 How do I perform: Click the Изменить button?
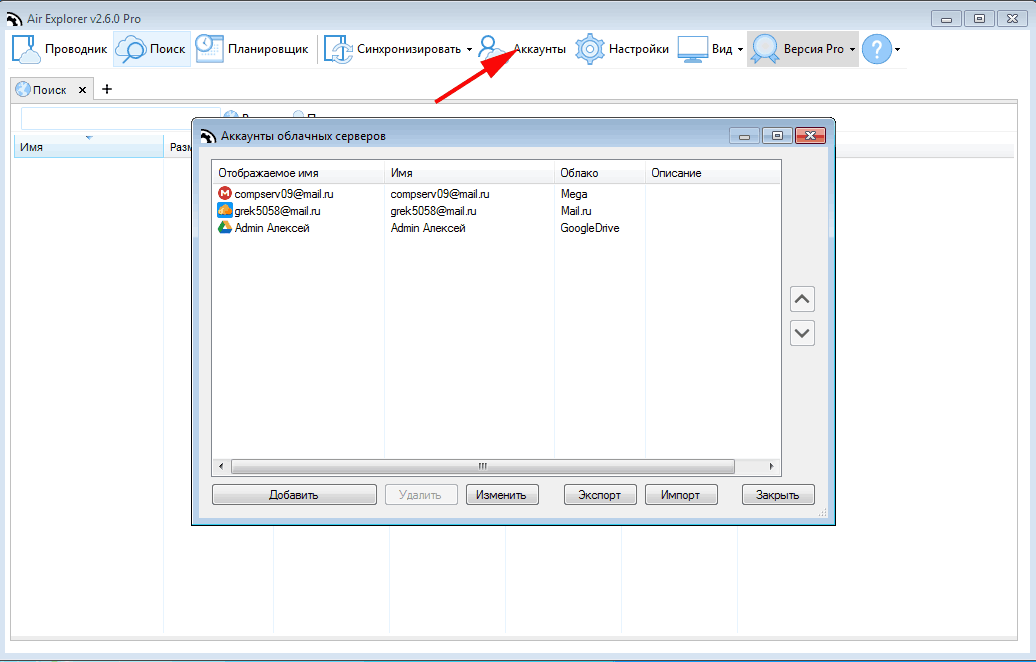coord(502,495)
